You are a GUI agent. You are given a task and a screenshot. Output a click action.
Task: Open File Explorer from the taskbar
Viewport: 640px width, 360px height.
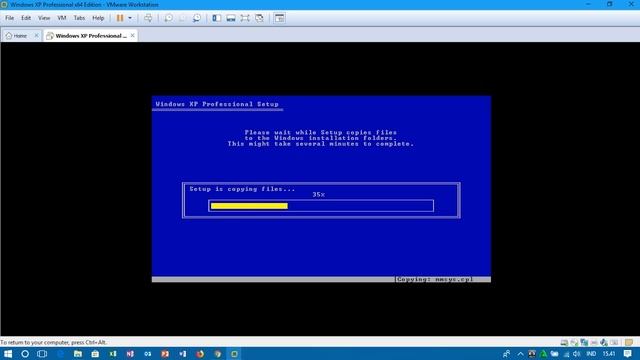pyautogui.click(x=78, y=354)
